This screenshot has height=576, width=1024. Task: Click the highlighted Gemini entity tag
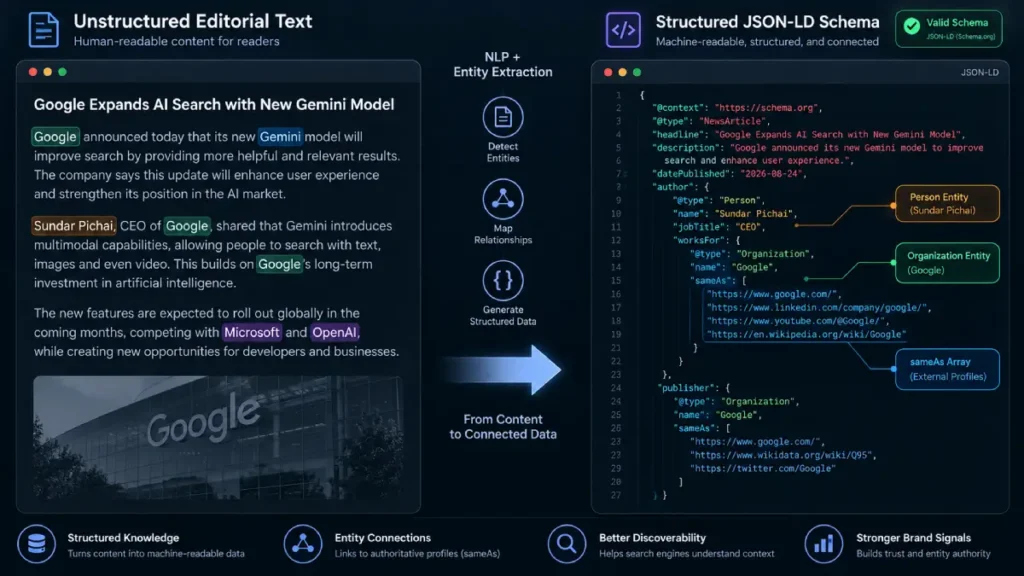coord(280,136)
